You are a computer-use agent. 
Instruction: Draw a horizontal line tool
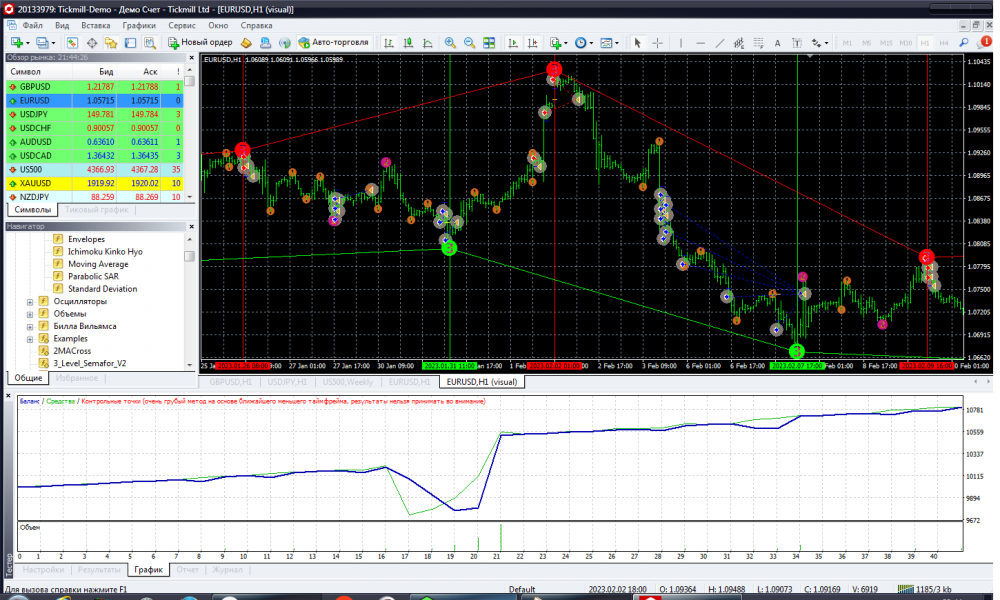700,43
